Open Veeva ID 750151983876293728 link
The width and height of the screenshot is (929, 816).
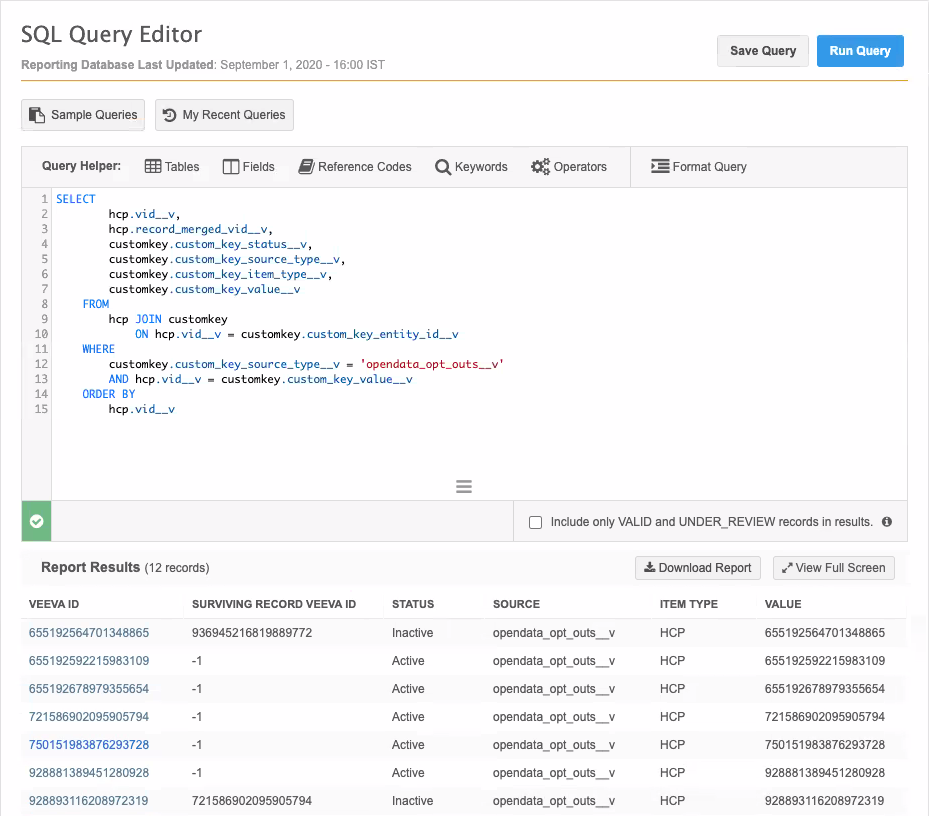[x=89, y=745]
